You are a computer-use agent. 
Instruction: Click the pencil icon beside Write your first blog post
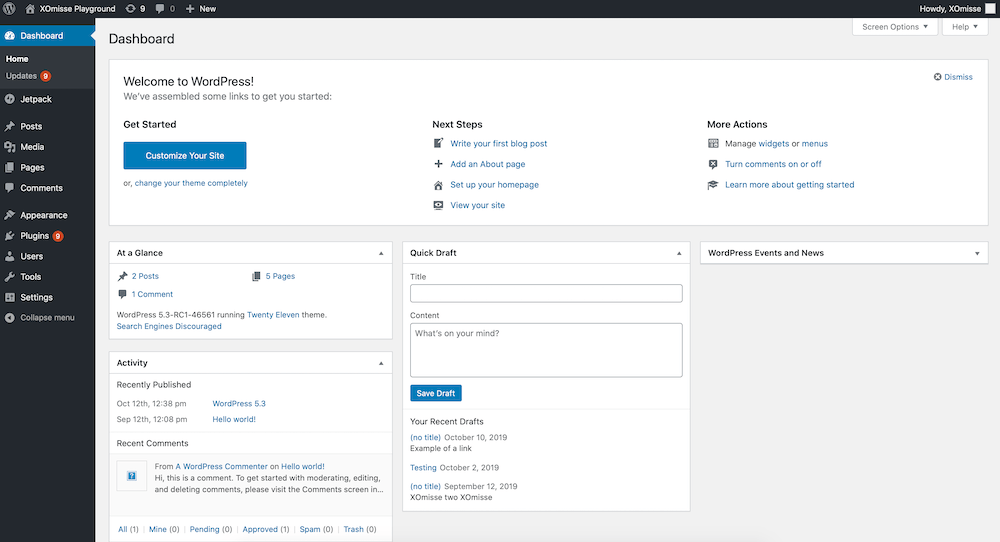point(438,143)
